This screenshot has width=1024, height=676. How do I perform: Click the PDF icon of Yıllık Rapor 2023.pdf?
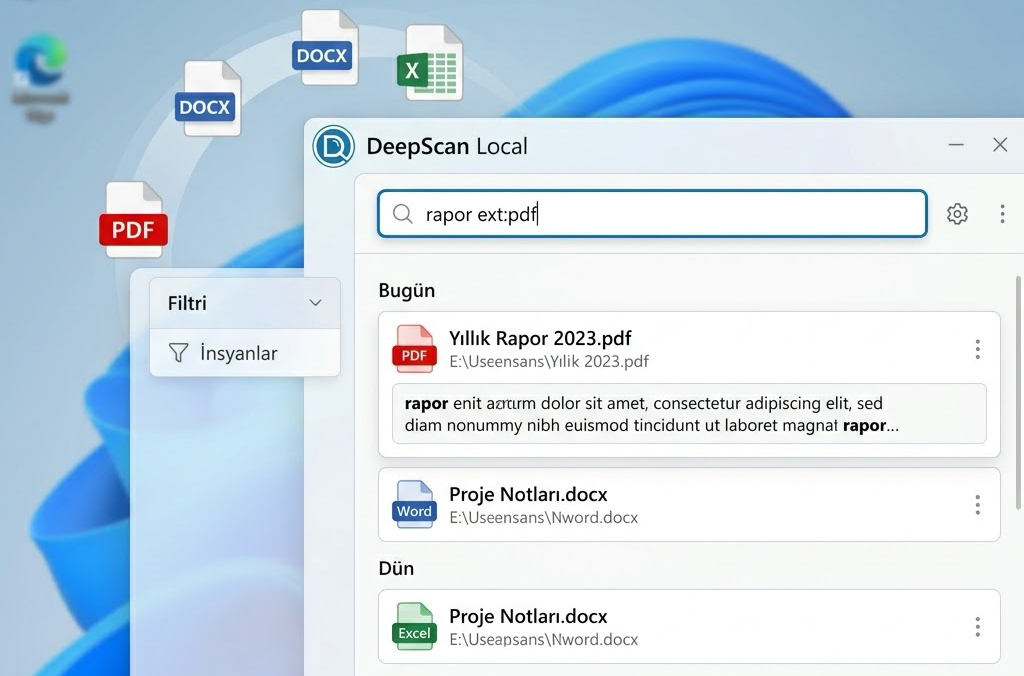click(414, 349)
